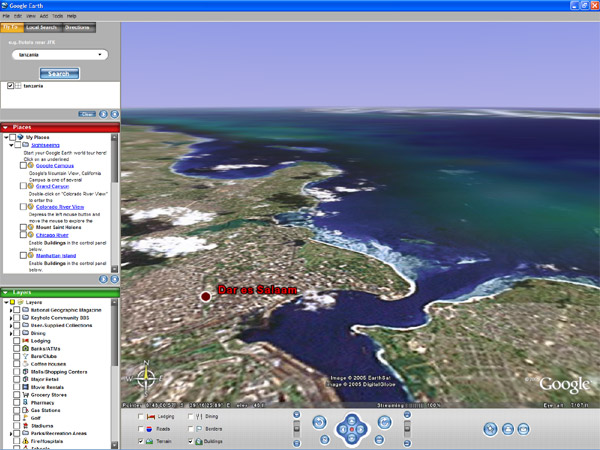Click the print button in bottom panel

[x=508, y=429]
